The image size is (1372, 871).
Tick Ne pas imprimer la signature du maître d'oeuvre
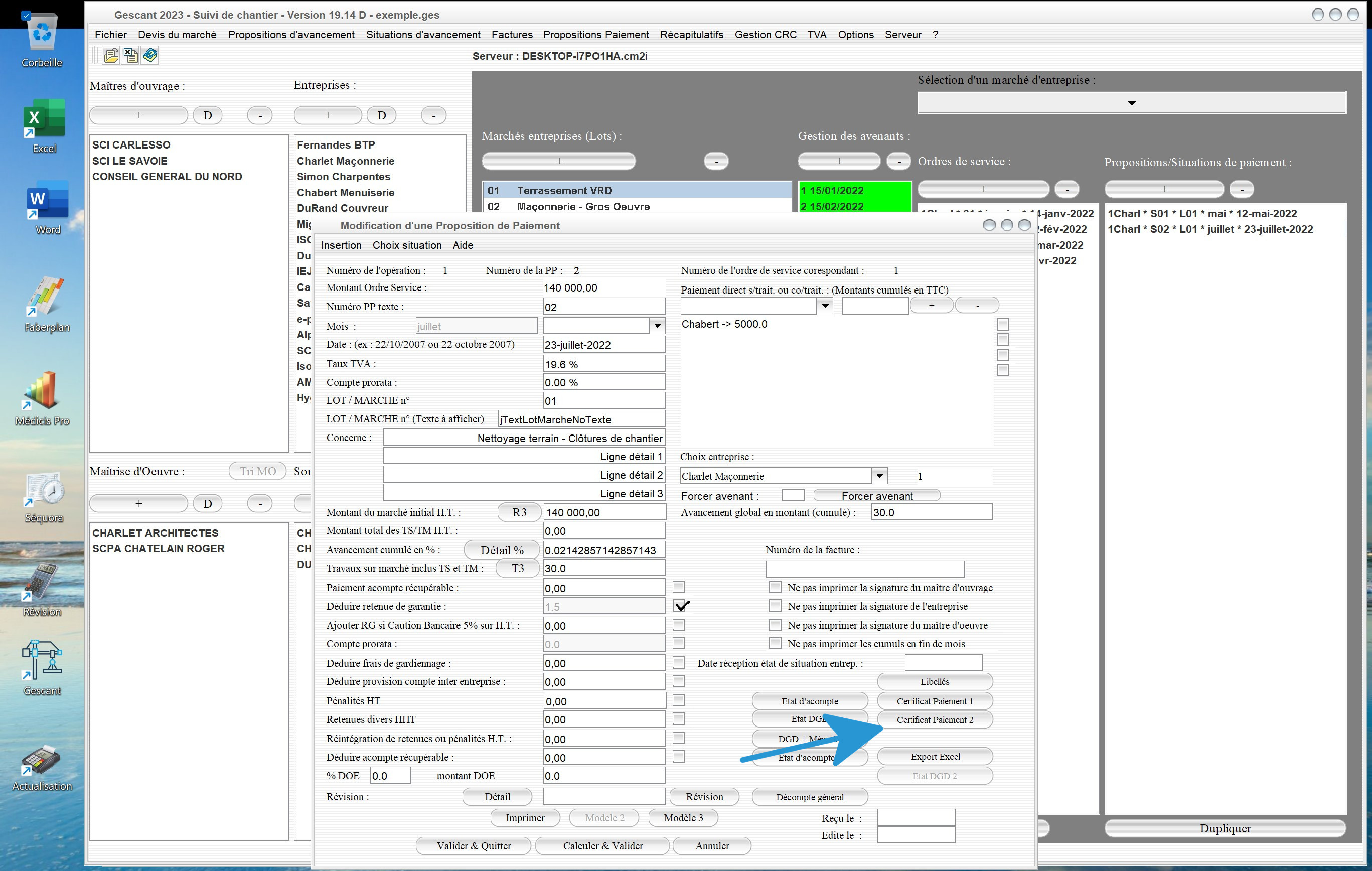[775, 624]
